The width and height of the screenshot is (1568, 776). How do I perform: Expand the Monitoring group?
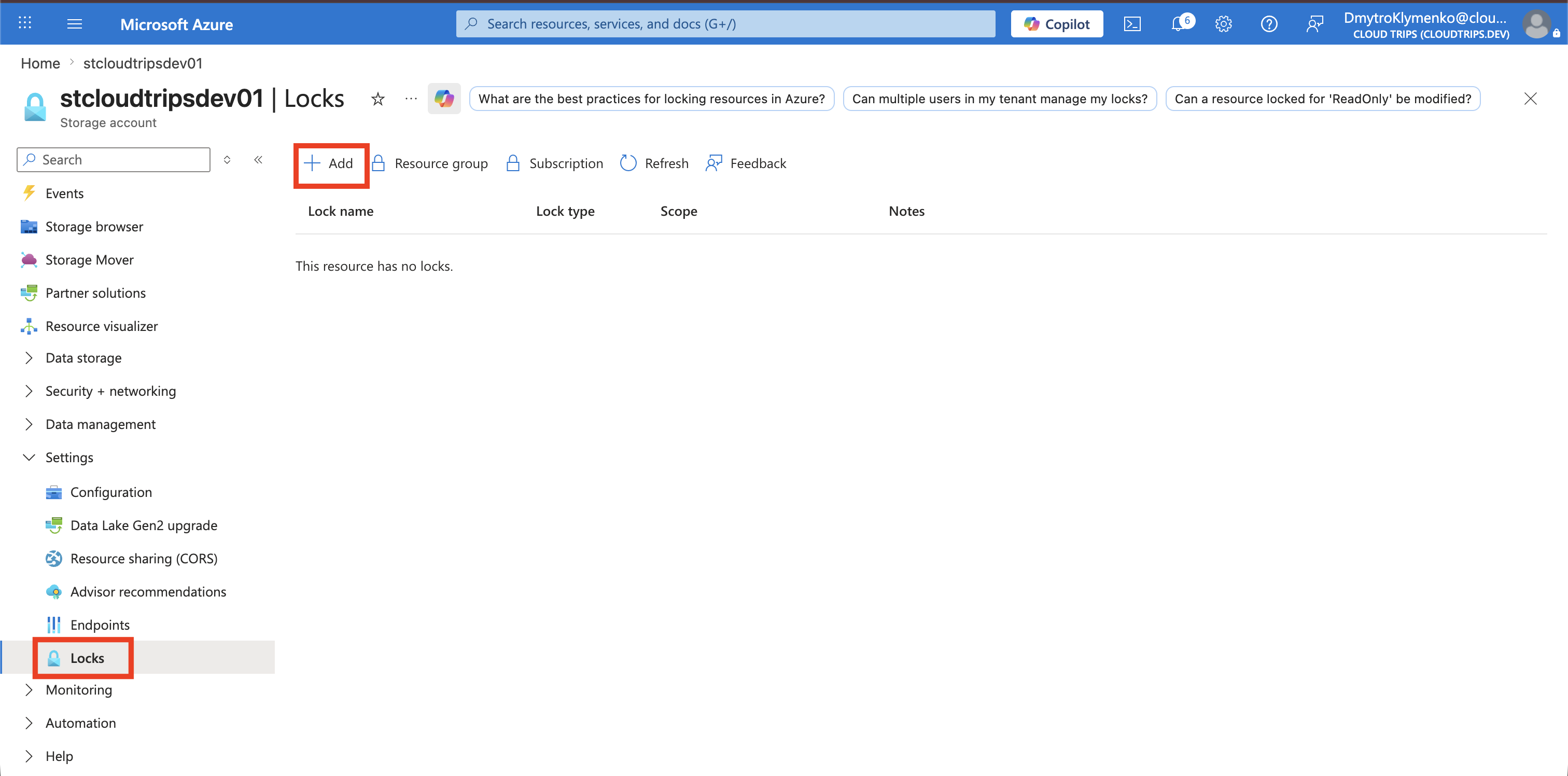tap(78, 690)
